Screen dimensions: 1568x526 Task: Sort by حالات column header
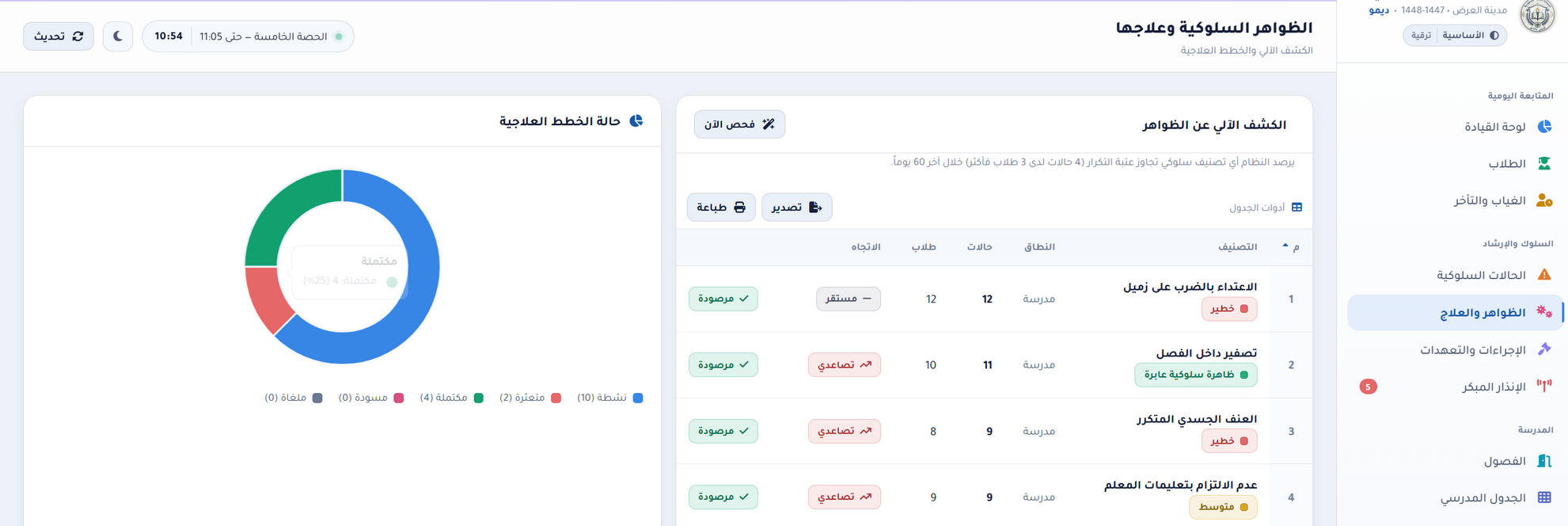(979, 247)
